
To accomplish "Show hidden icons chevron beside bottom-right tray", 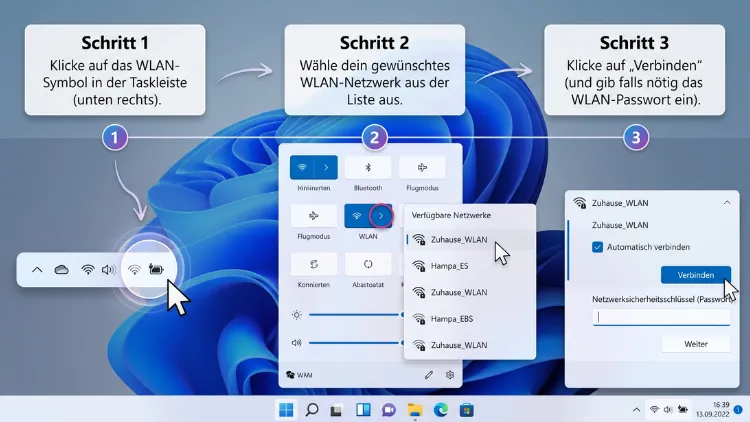I will (636, 410).
